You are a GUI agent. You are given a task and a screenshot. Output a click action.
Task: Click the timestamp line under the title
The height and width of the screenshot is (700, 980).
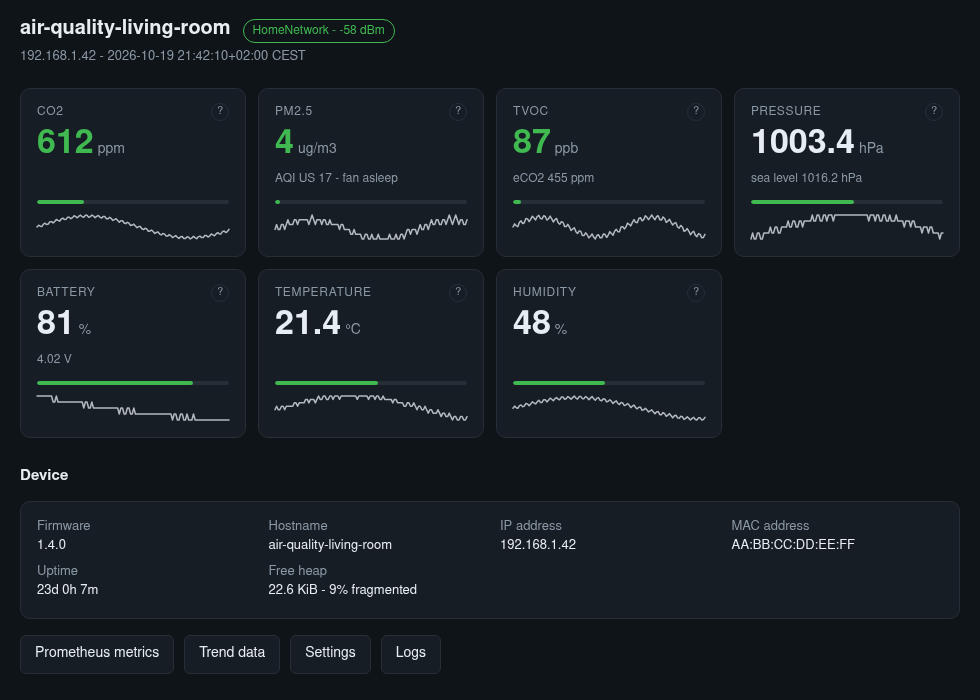(x=162, y=56)
